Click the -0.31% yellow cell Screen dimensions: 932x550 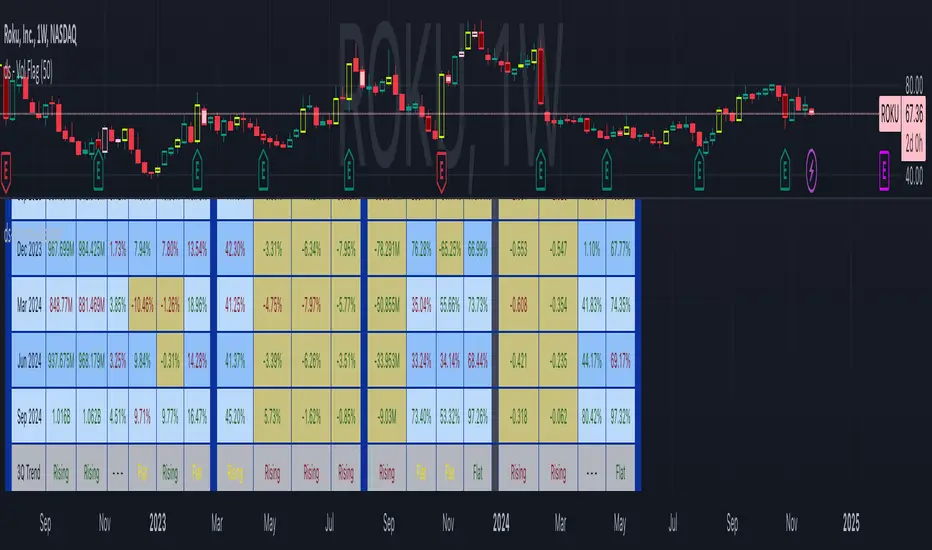[x=170, y=360]
